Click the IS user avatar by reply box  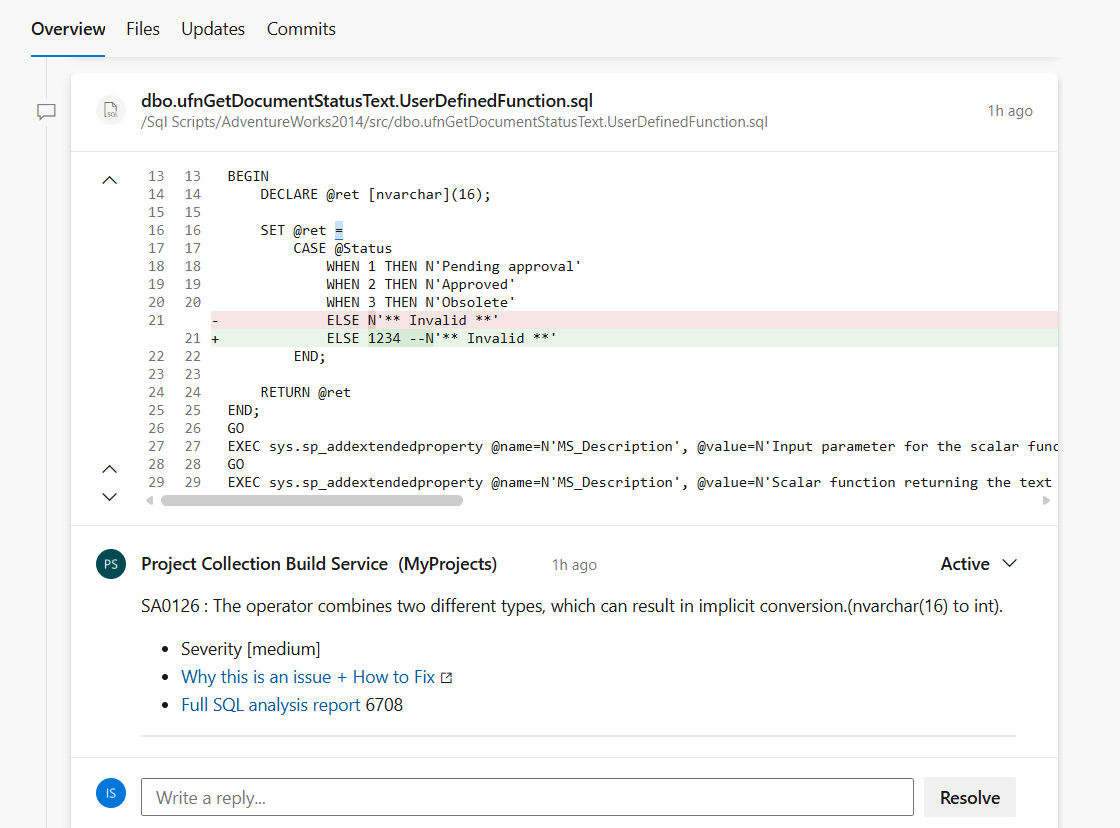[111, 793]
